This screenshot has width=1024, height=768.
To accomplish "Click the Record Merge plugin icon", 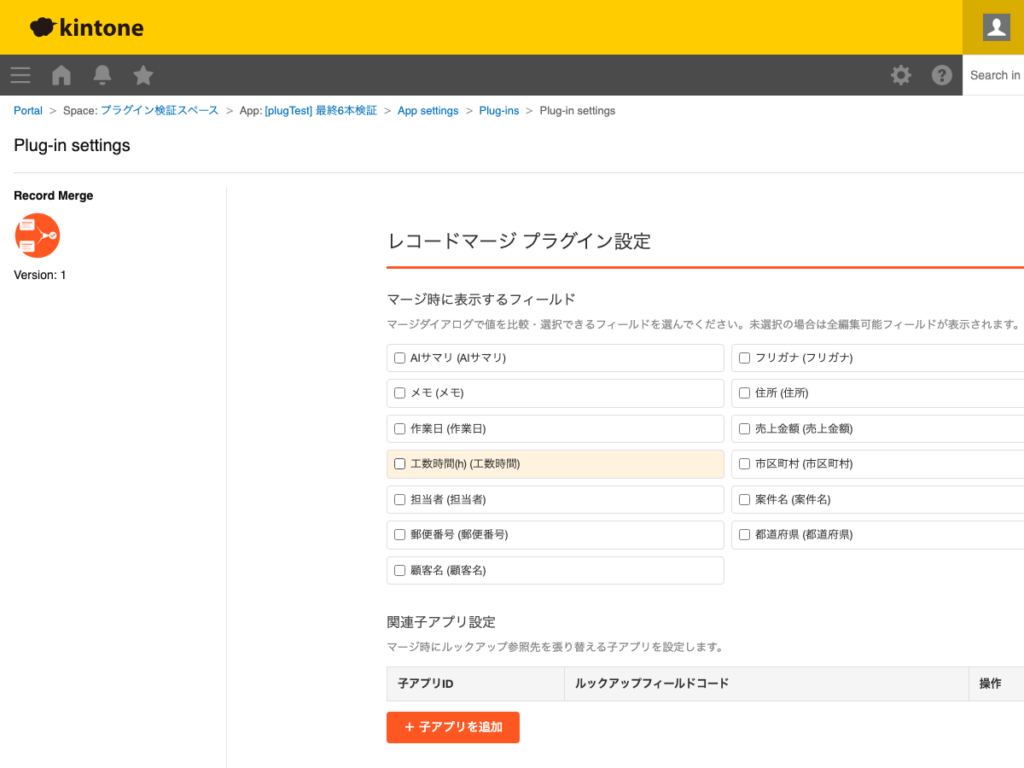I will (37, 236).
